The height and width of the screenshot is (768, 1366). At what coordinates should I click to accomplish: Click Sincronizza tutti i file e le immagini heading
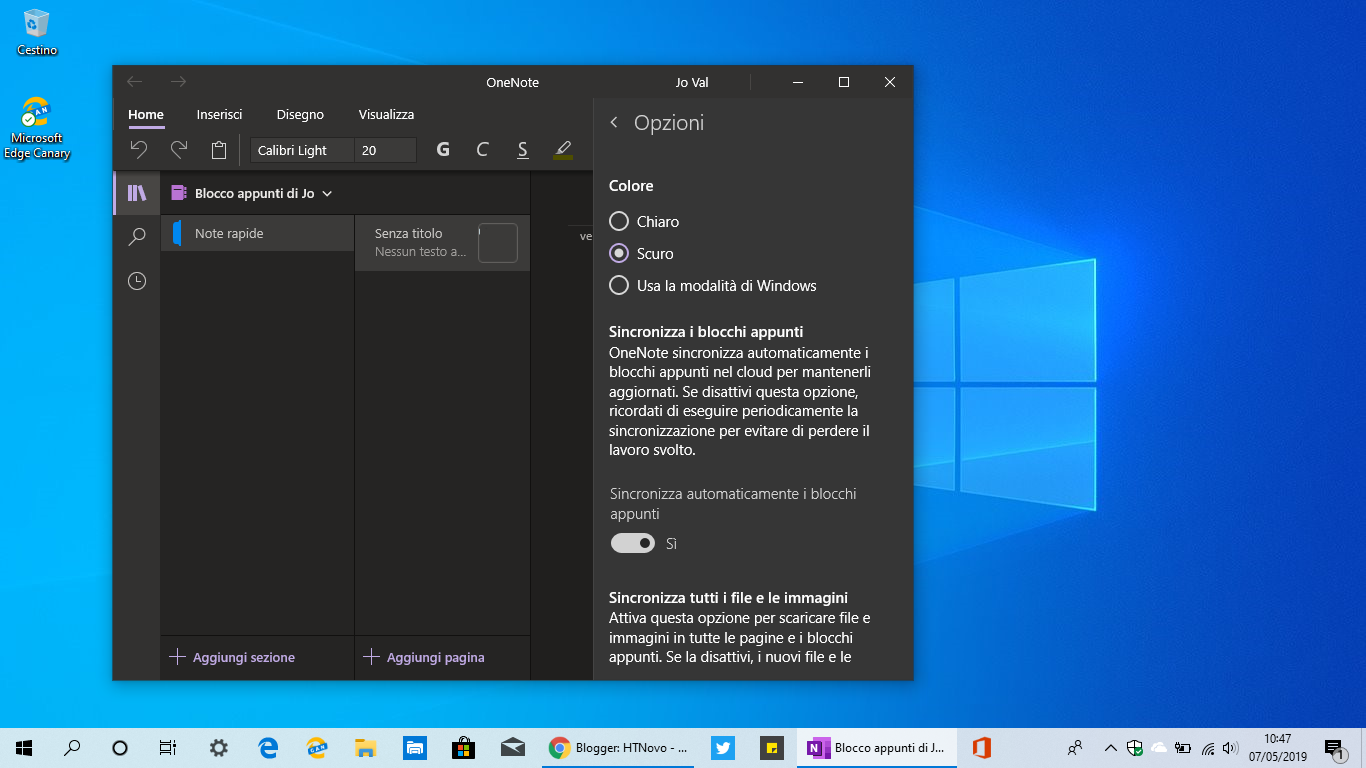click(x=728, y=598)
